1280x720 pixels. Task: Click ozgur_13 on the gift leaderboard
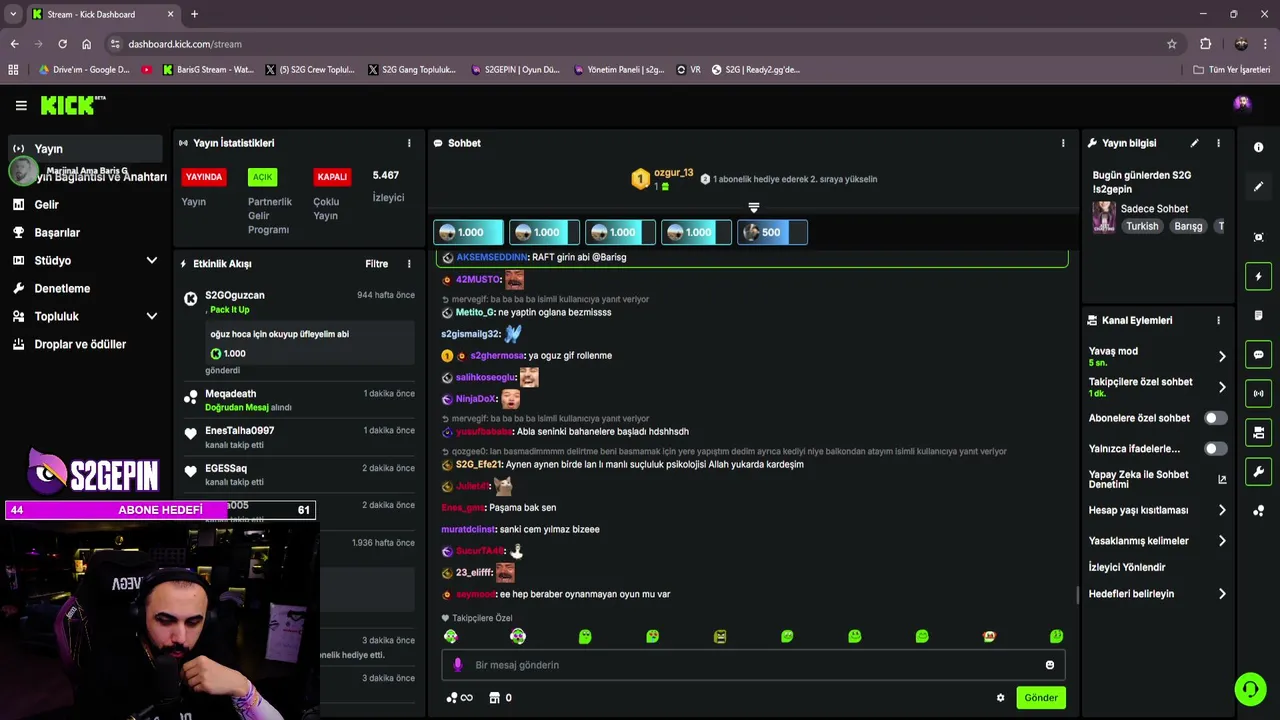[x=673, y=173]
